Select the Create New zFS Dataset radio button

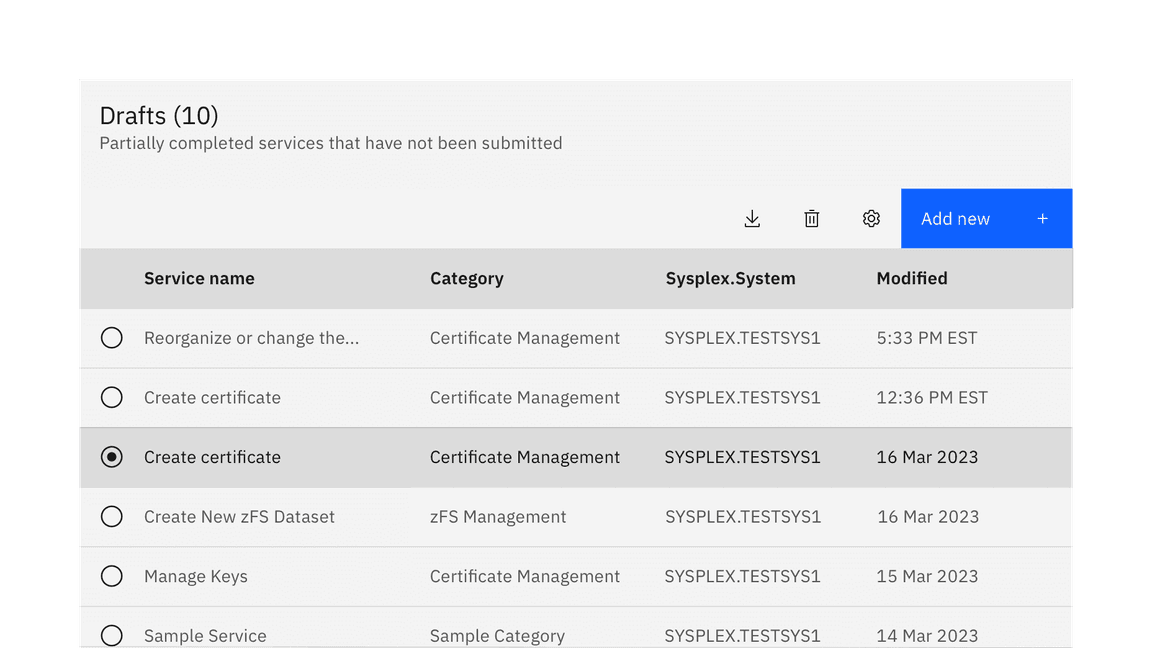pyautogui.click(x=111, y=516)
